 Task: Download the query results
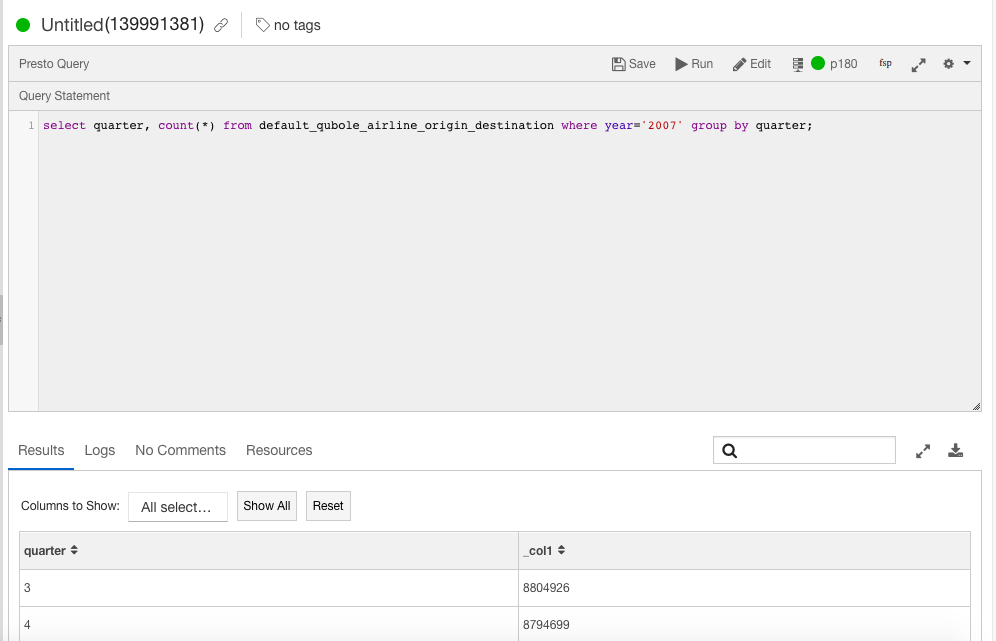(x=955, y=450)
